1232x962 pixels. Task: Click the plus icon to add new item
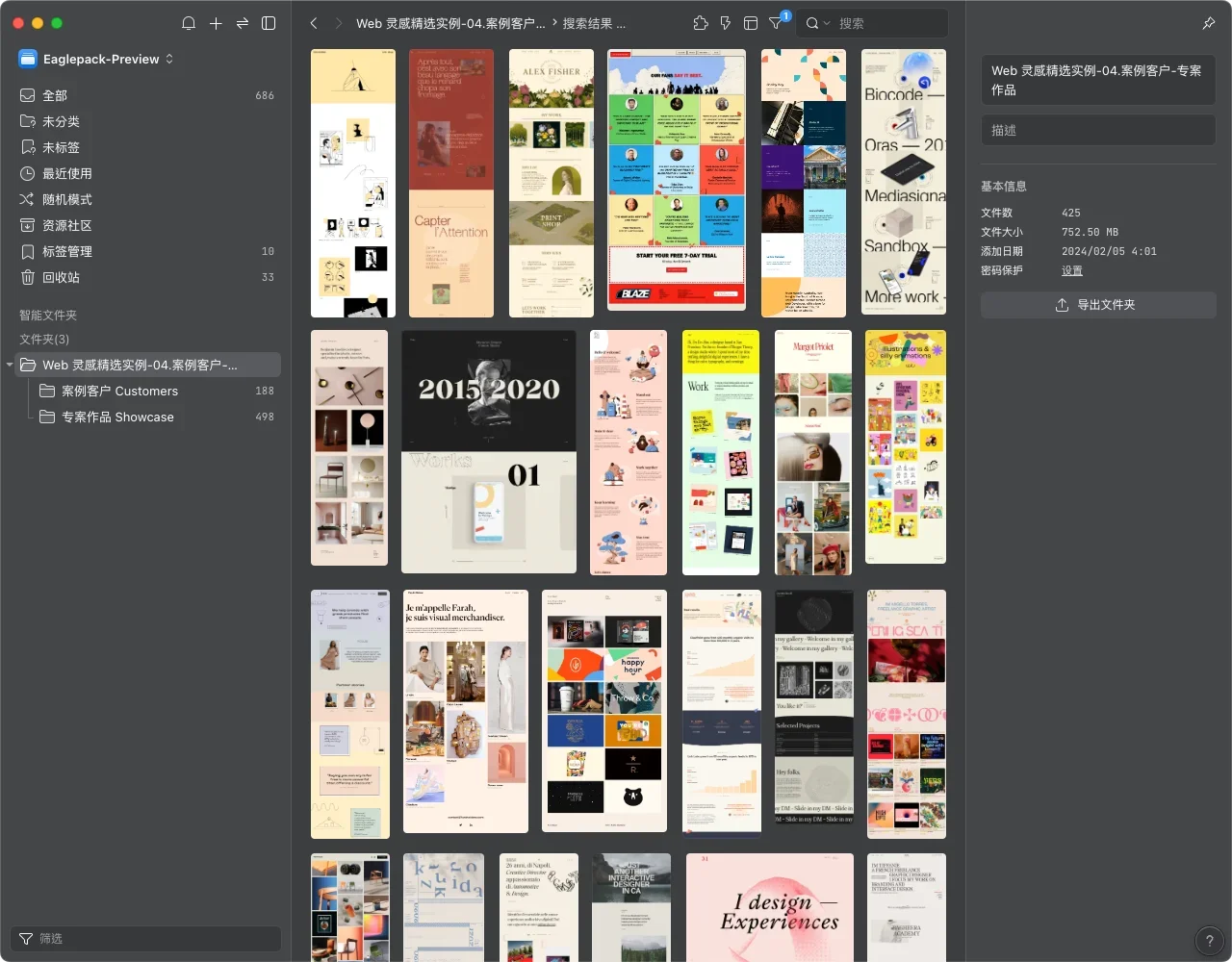coord(216,23)
